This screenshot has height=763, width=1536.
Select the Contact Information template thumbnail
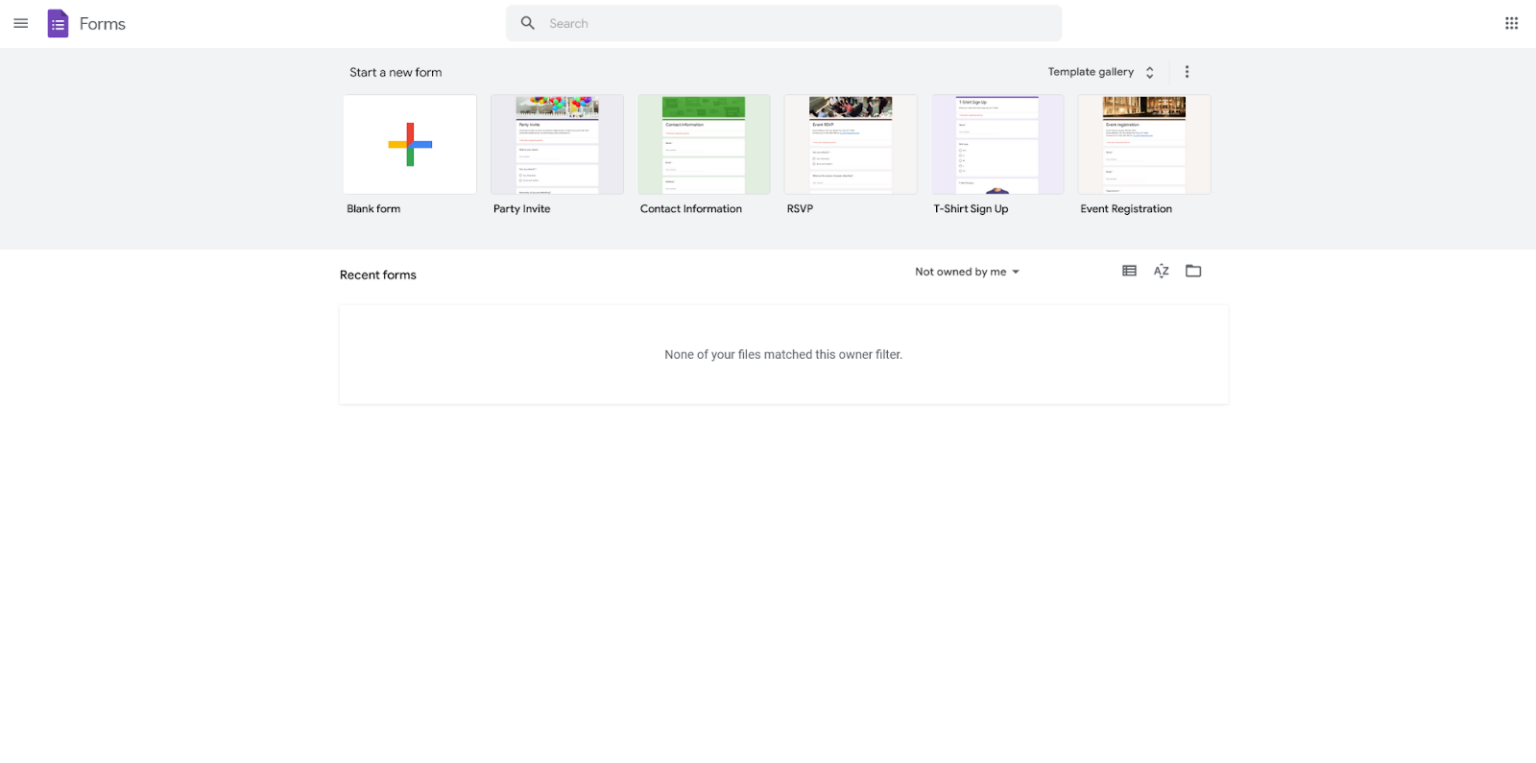click(704, 143)
